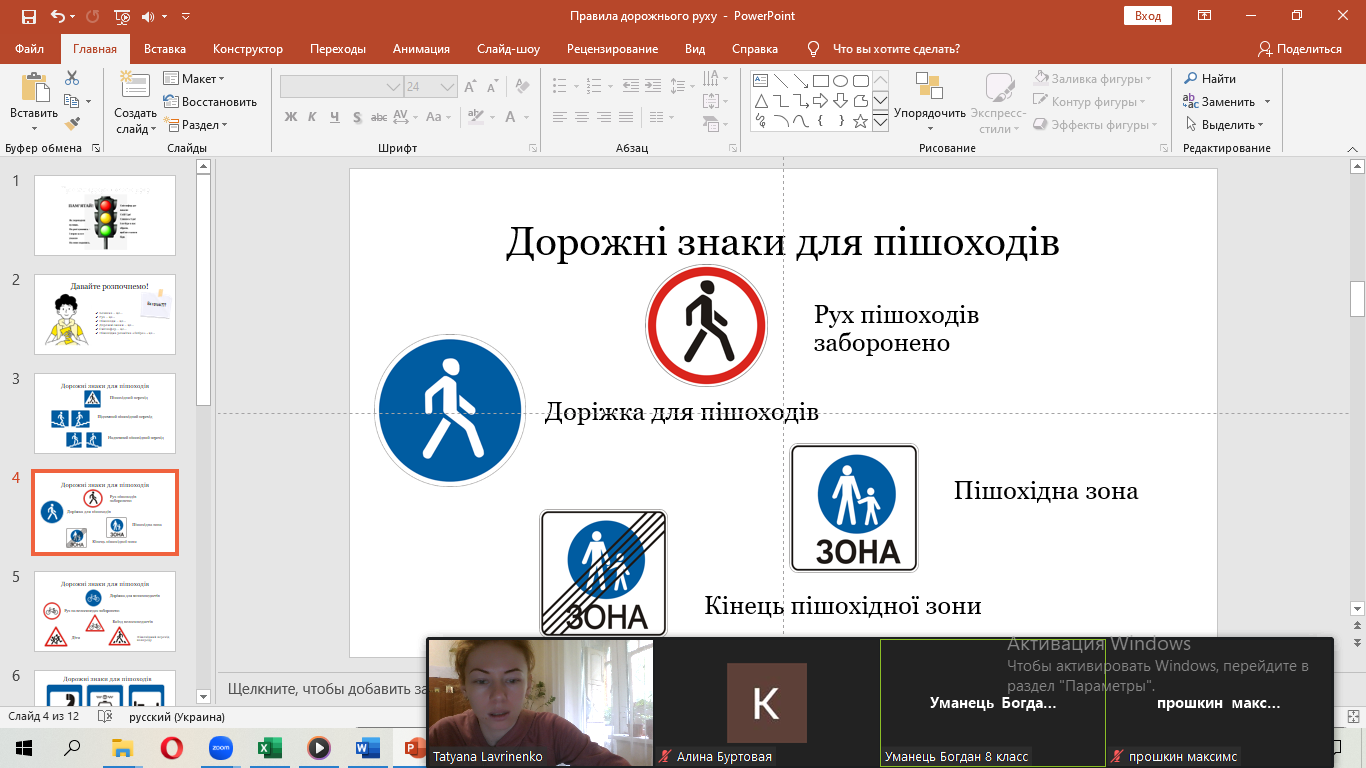This screenshot has width=1366, height=768.
Task: Click the slide title Дорожні знаки для пішоходів
Action: click(x=782, y=243)
